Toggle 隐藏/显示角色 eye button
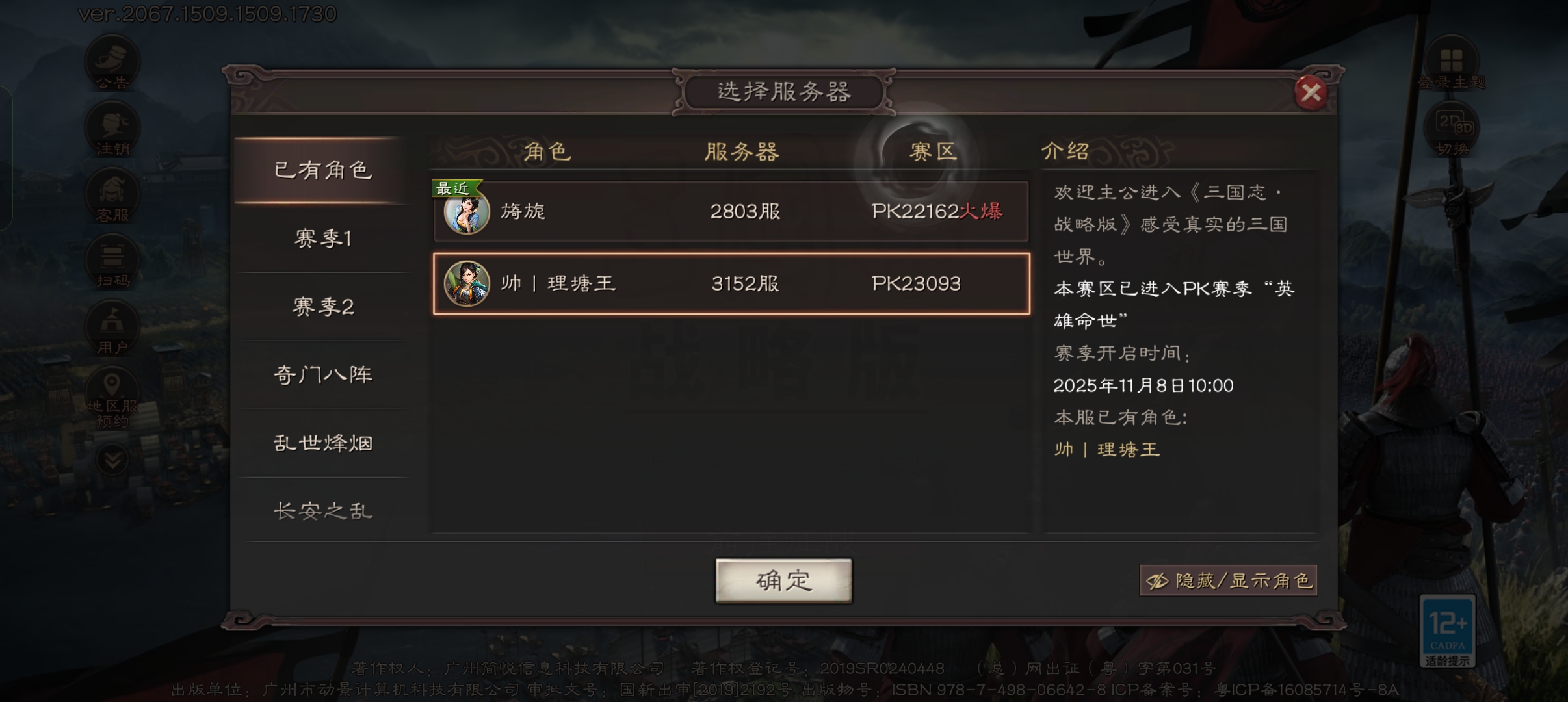Image resolution: width=1568 pixels, height=702 pixels. click(1228, 580)
